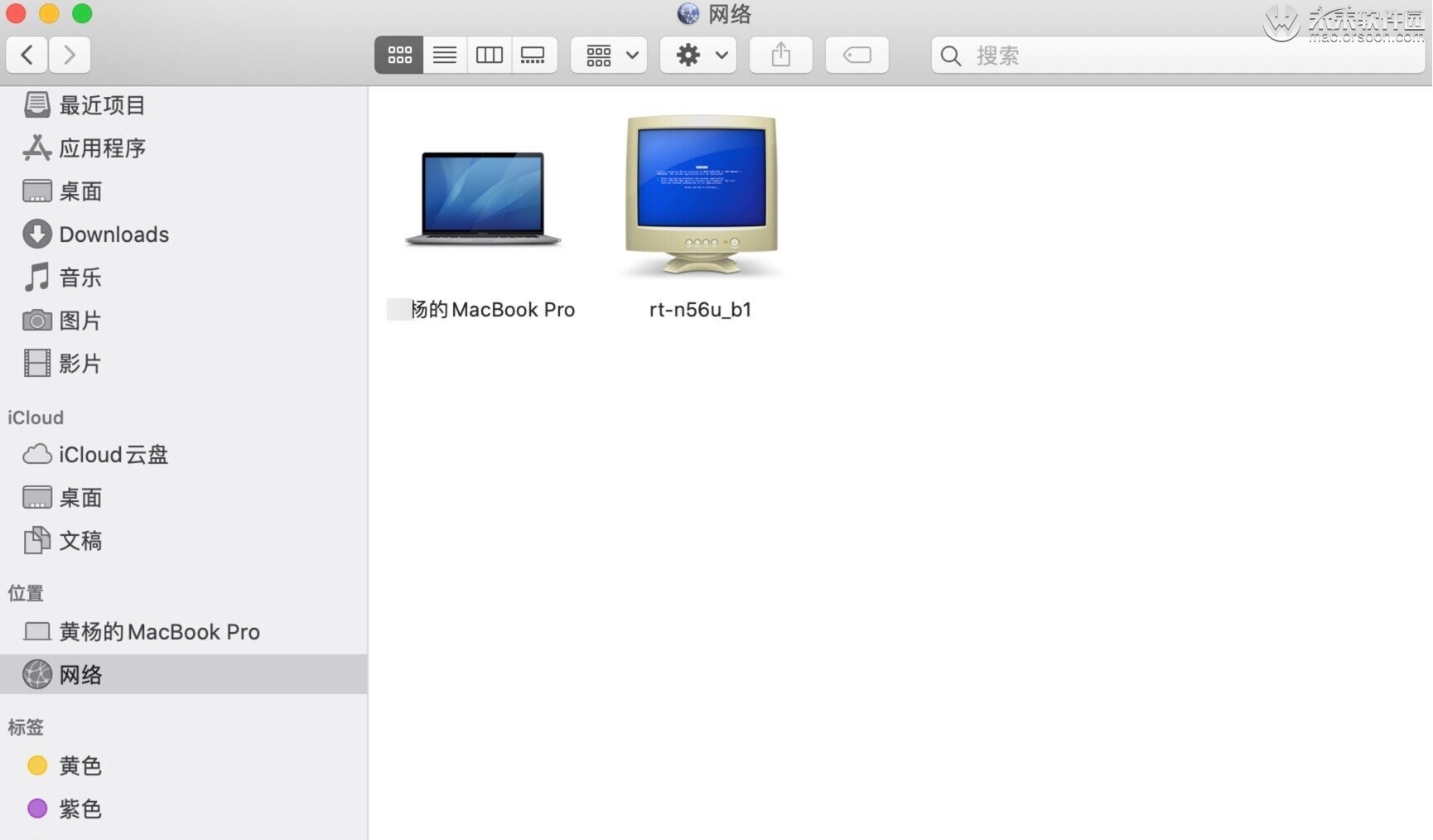This screenshot has height=840, width=1433.
Task: Open Downloads in the sidebar
Action: (x=184, y=234)
